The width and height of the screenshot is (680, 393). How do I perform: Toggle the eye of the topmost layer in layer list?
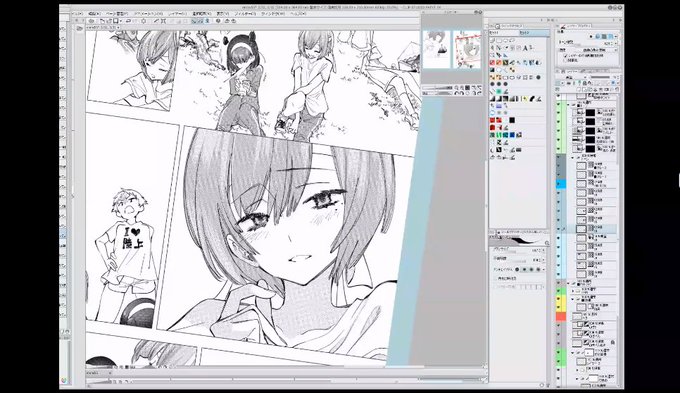coord(558,96)
